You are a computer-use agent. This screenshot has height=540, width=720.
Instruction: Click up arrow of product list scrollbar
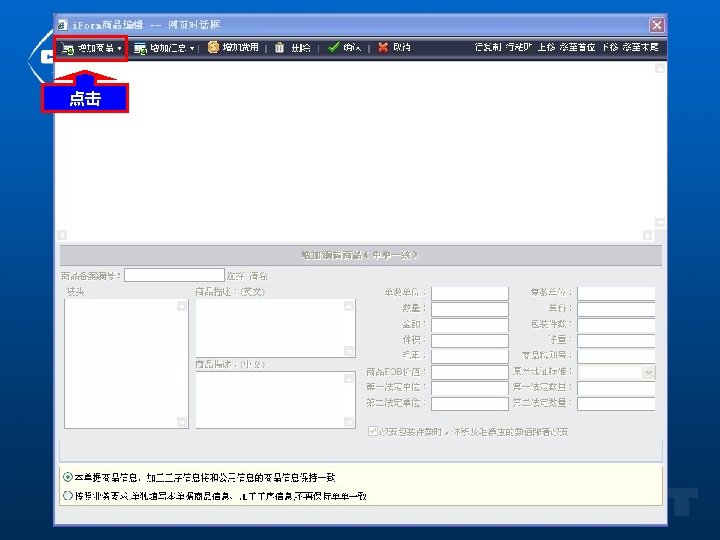coord(660,68)
